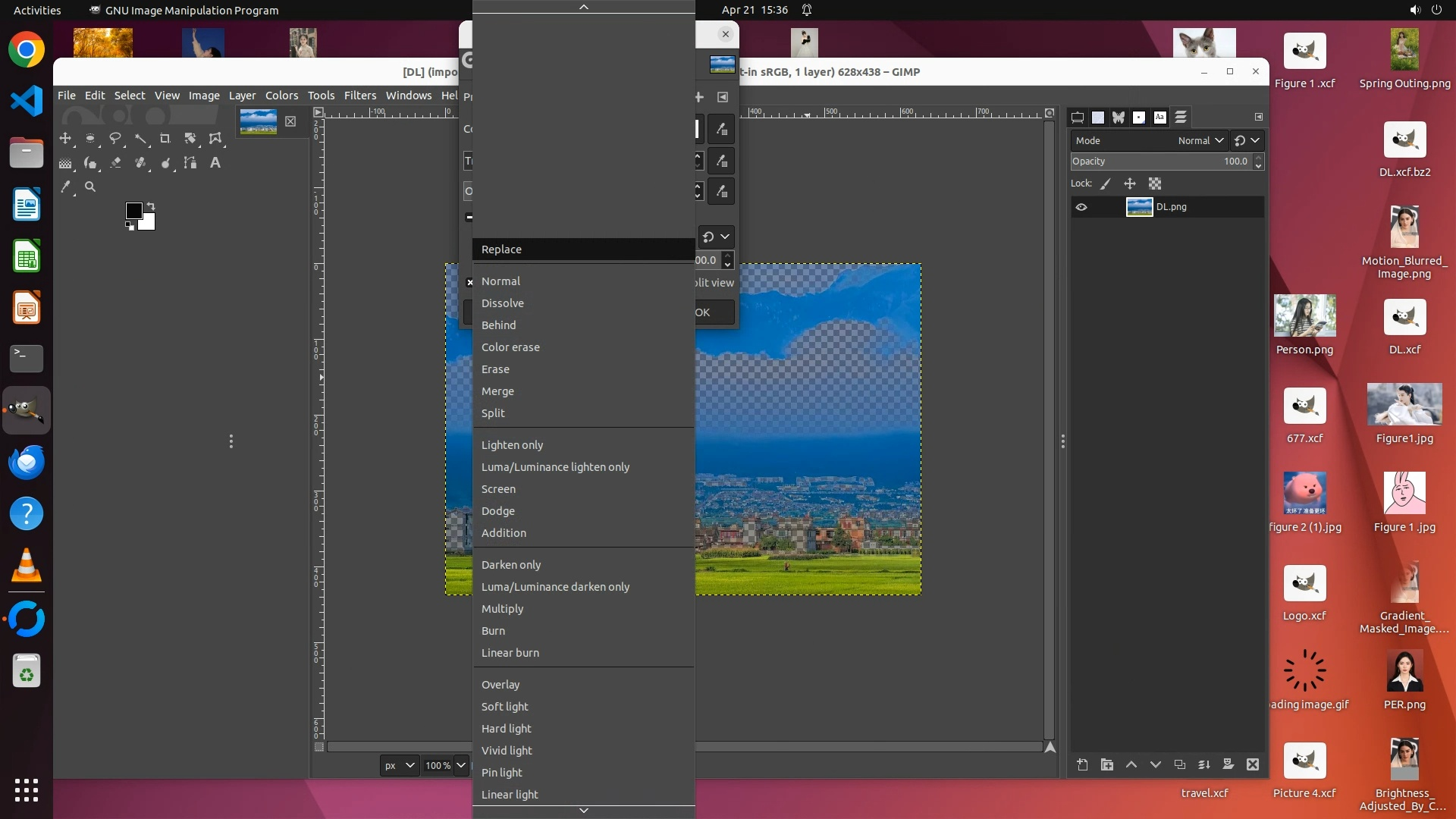Select the Fuzzy Select magic wand tool
1456x819 pixels.
[141, 139]
